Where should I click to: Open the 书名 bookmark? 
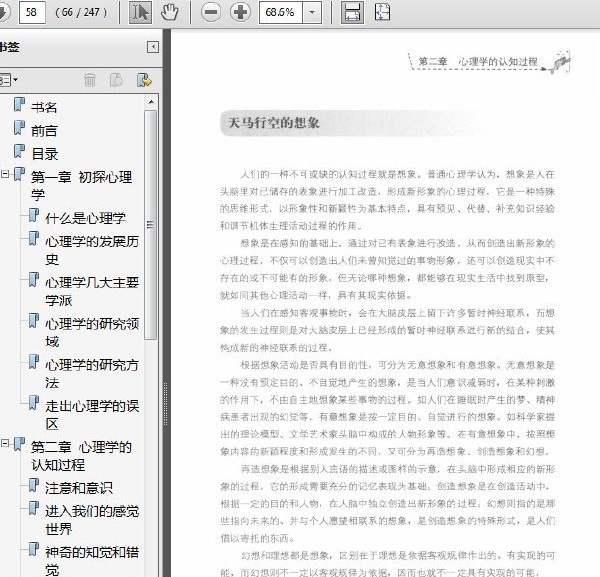[44, 108]
